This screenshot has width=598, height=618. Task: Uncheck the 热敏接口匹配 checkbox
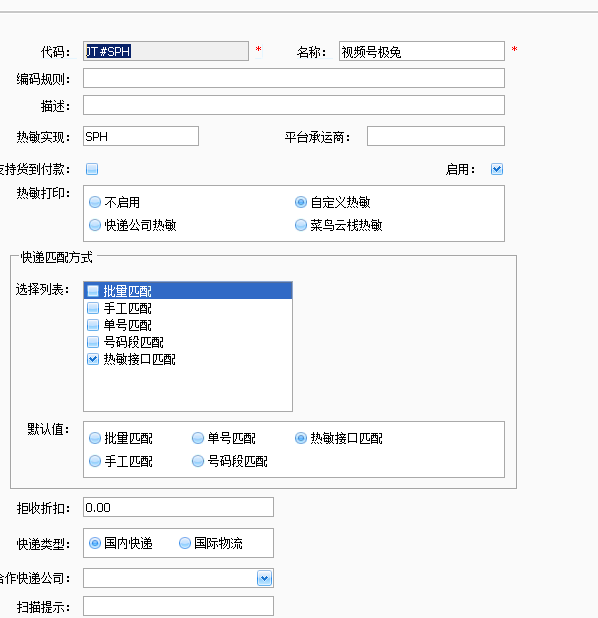click(93, 359)
